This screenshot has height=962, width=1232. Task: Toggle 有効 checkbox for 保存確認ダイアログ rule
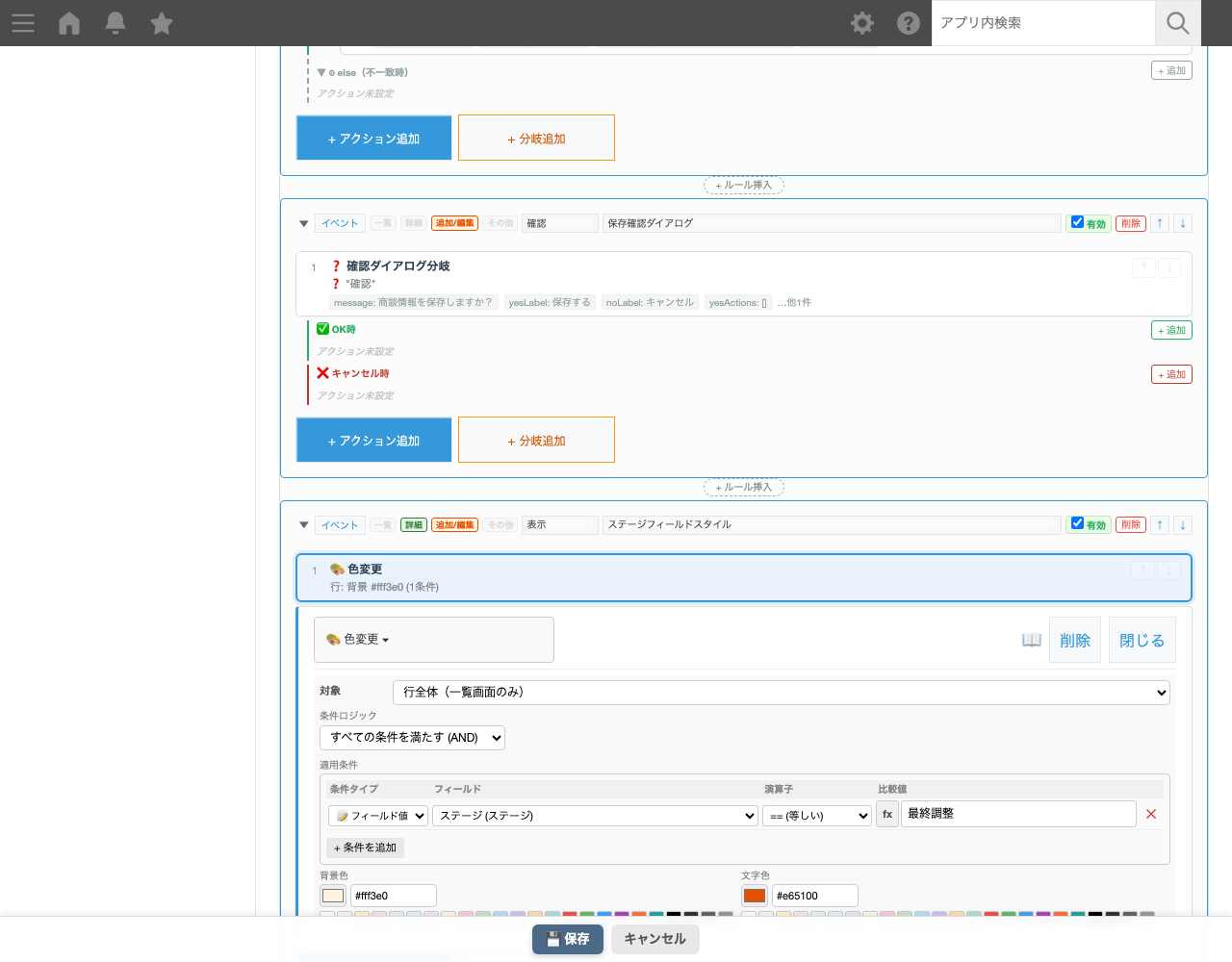tap(1078, 222)
